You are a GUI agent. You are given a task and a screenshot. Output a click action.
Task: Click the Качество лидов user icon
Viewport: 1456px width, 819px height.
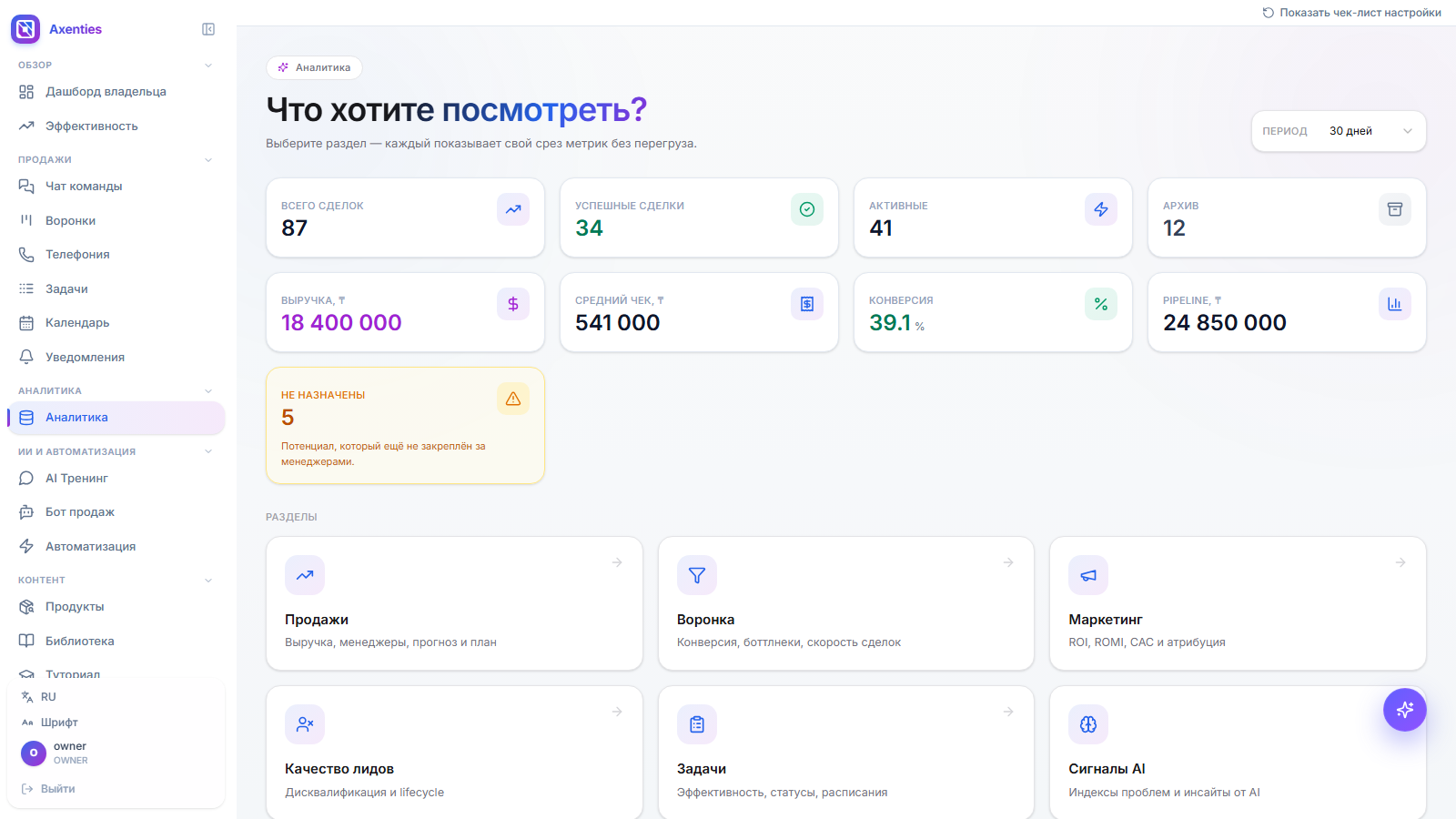[x=305, y=724]
